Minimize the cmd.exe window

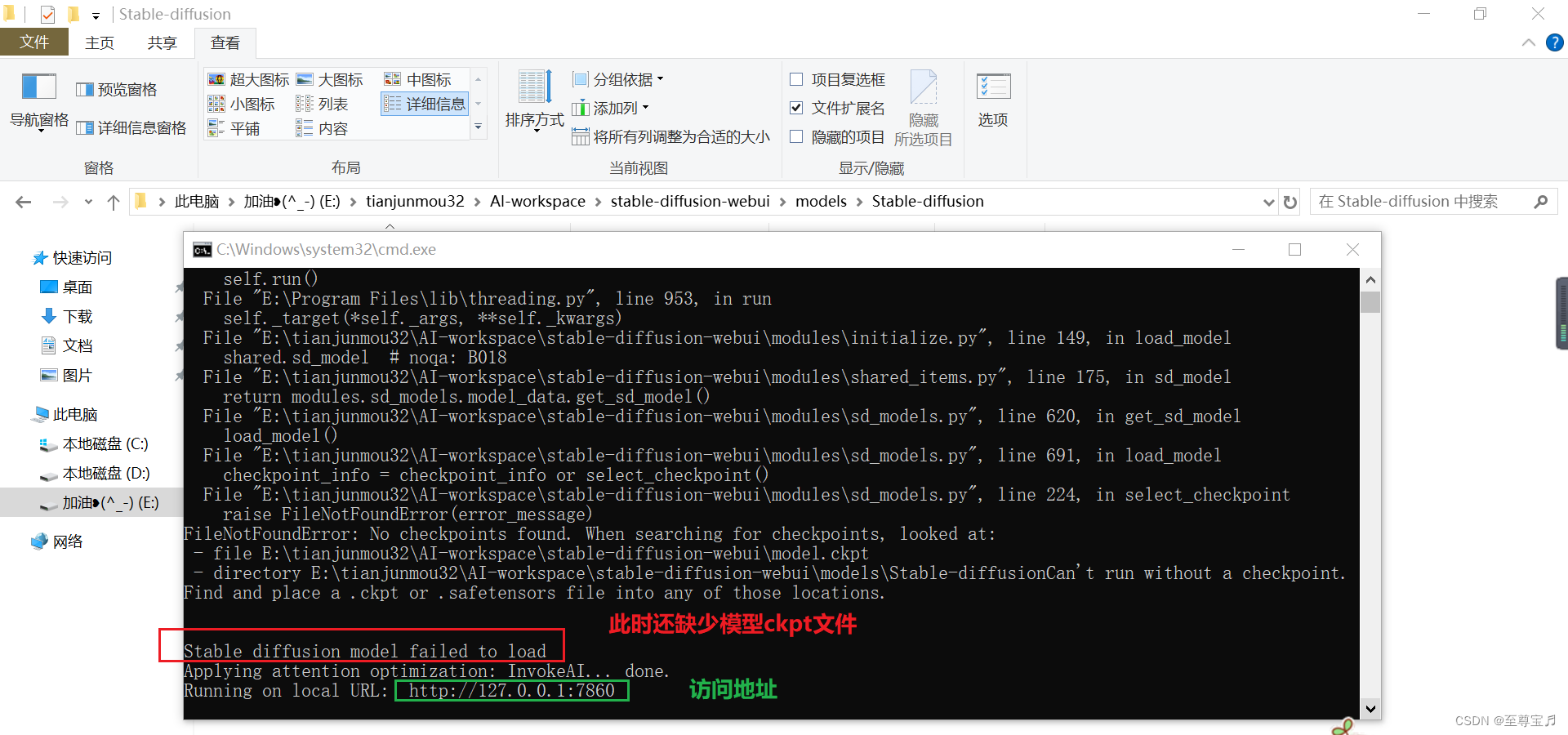point(1239,250)
